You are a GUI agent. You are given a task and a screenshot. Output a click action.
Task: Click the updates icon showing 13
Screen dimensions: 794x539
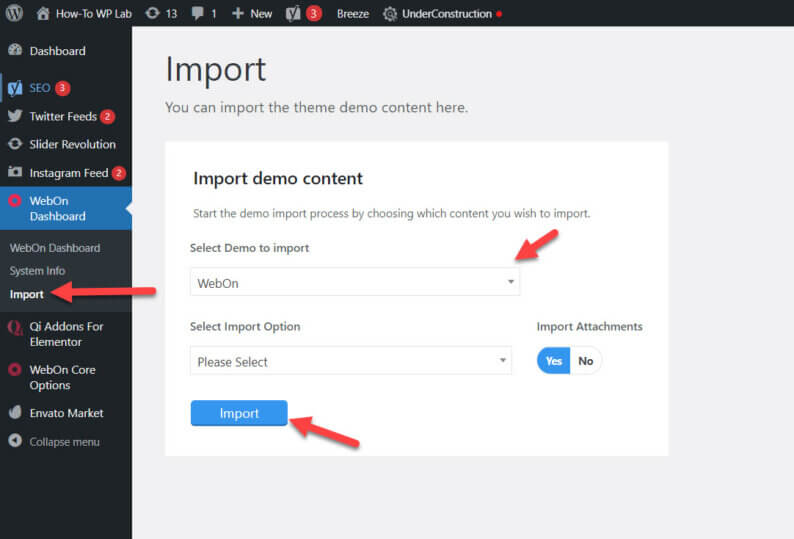(x=152, y=13)
